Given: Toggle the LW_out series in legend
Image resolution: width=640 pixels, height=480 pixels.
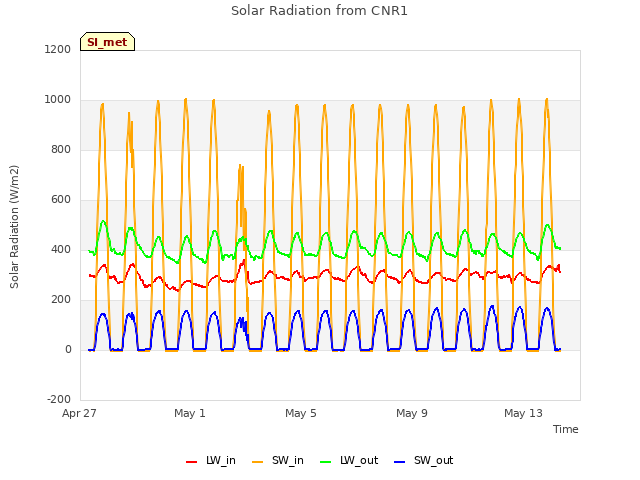Looking at the screenshot, I should coord(349,460).
